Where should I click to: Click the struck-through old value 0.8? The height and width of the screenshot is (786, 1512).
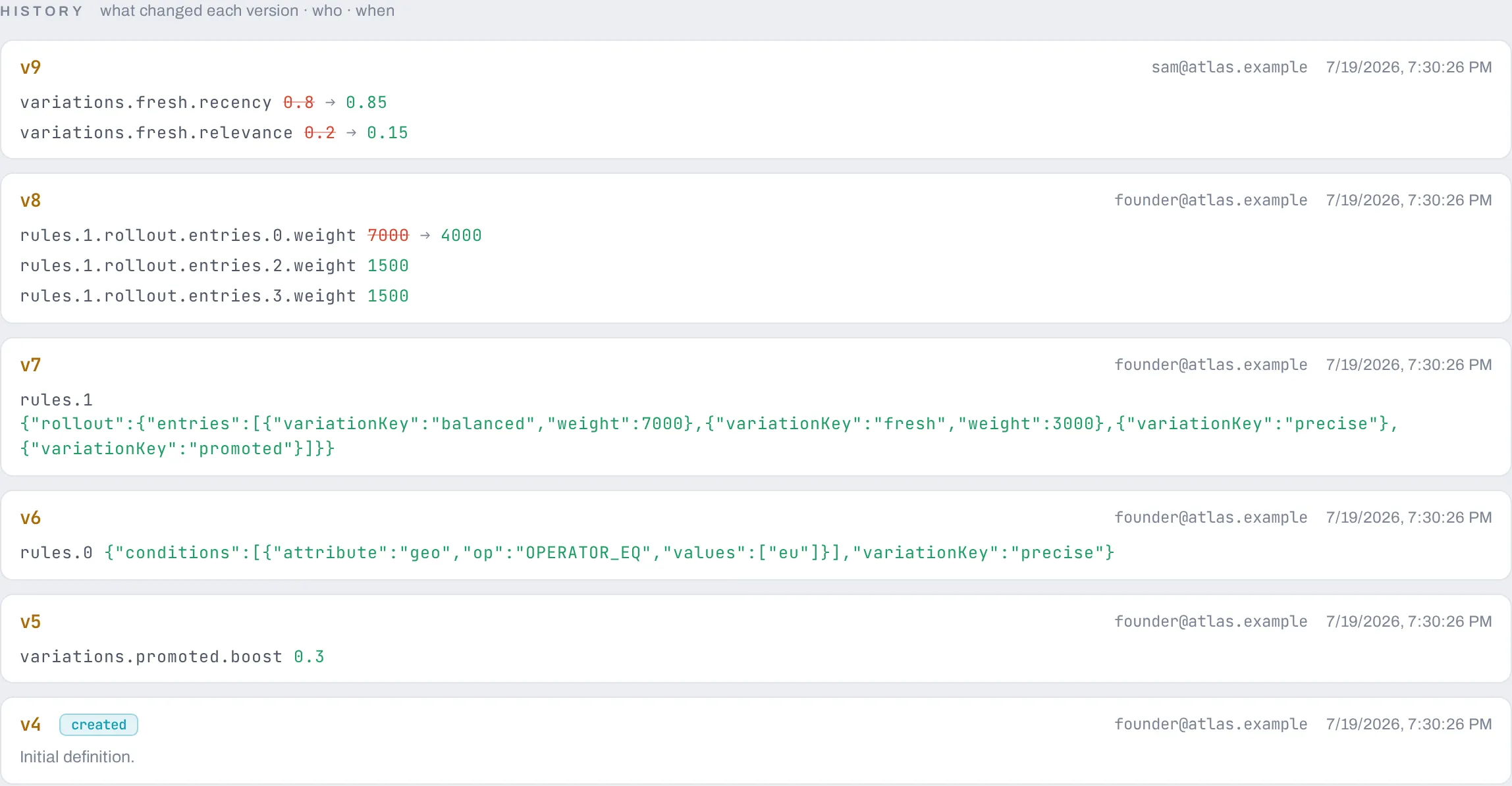point(299,103)
